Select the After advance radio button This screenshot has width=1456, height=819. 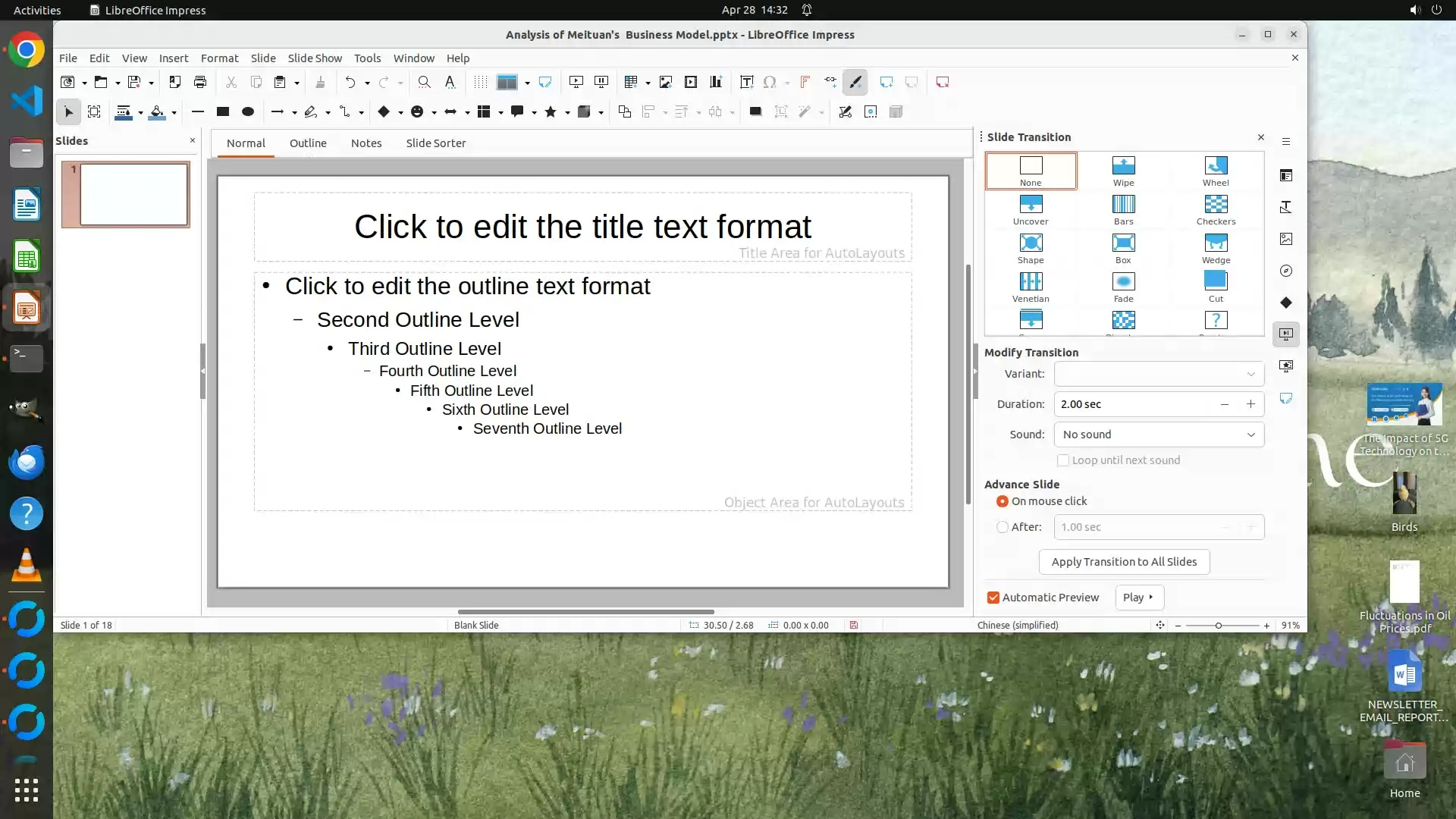pyautogui.click(x=1002, y=527)
